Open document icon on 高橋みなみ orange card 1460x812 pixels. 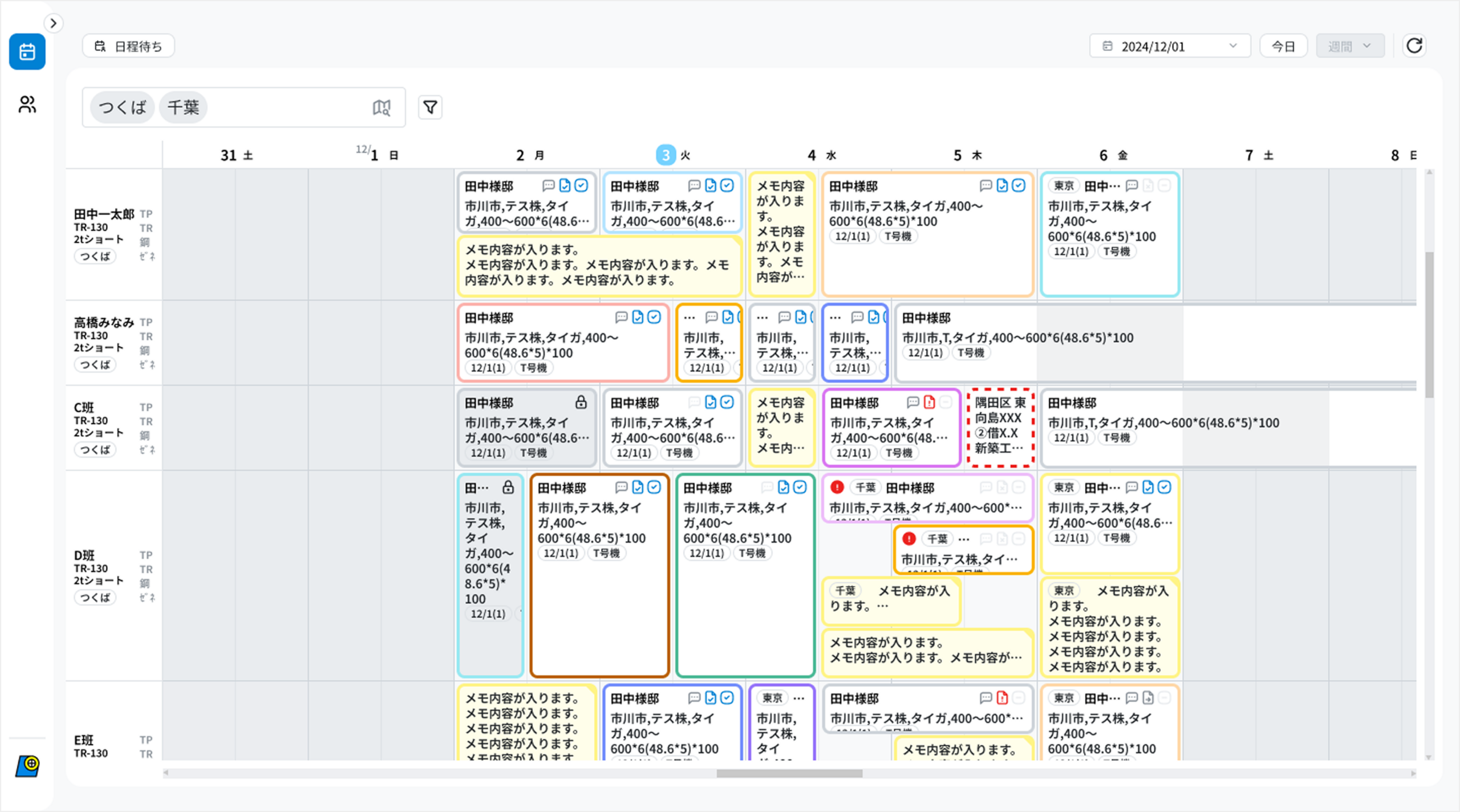[x=728, y=317]
